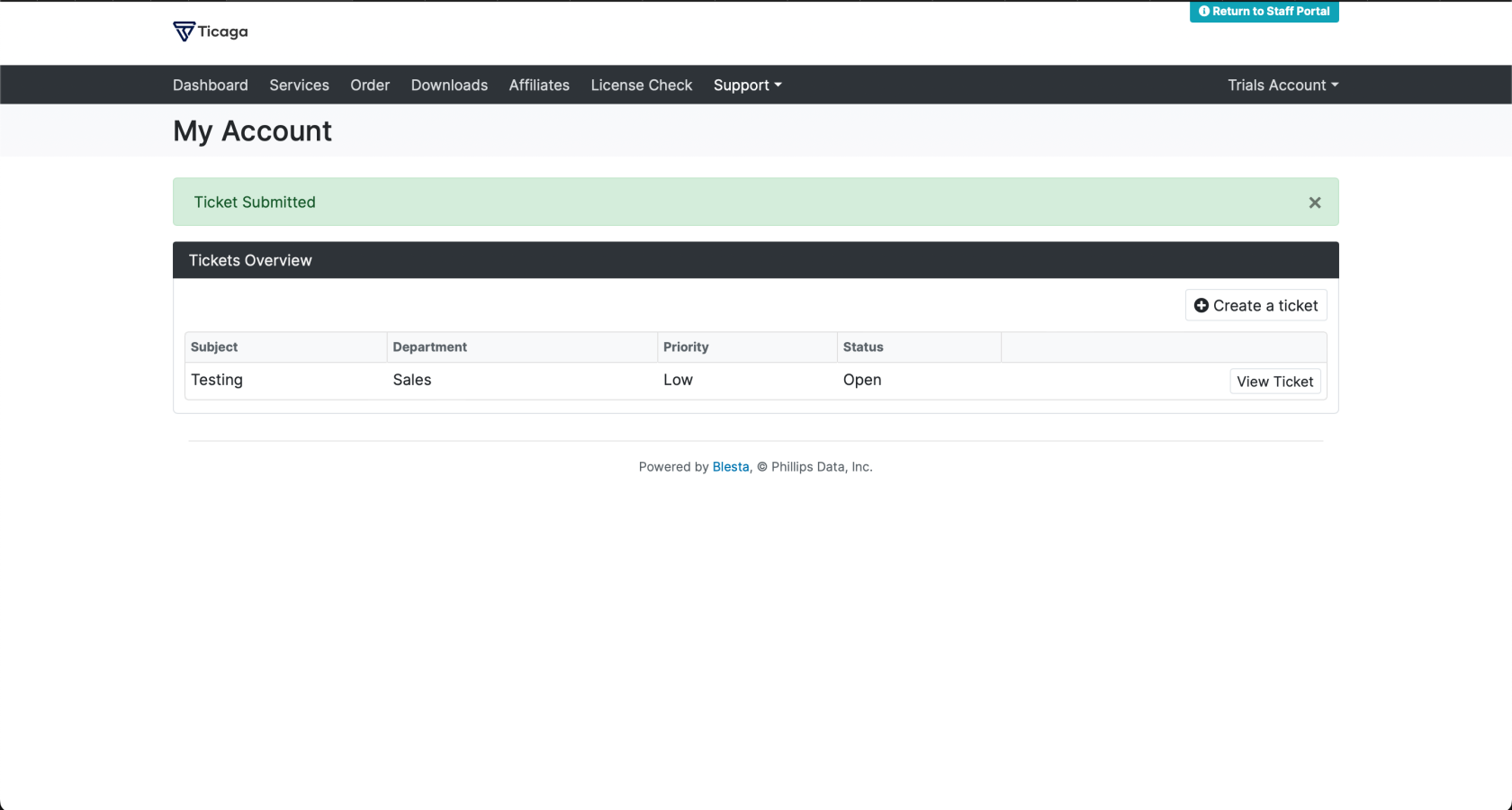Go to the Services page
1512x810 pixels.
[x=299, y=85]
